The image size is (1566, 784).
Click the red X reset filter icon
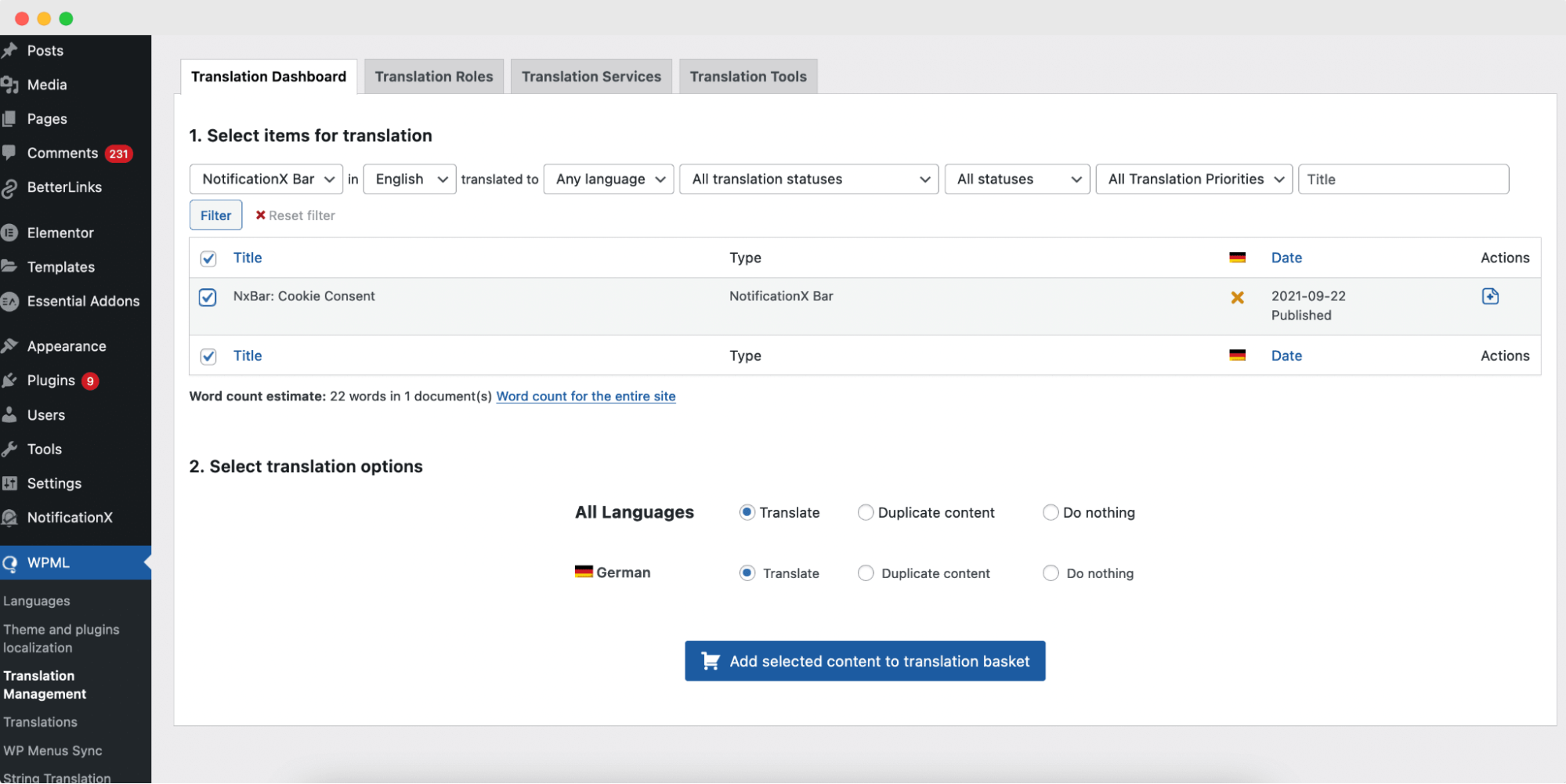click(260, 215)
